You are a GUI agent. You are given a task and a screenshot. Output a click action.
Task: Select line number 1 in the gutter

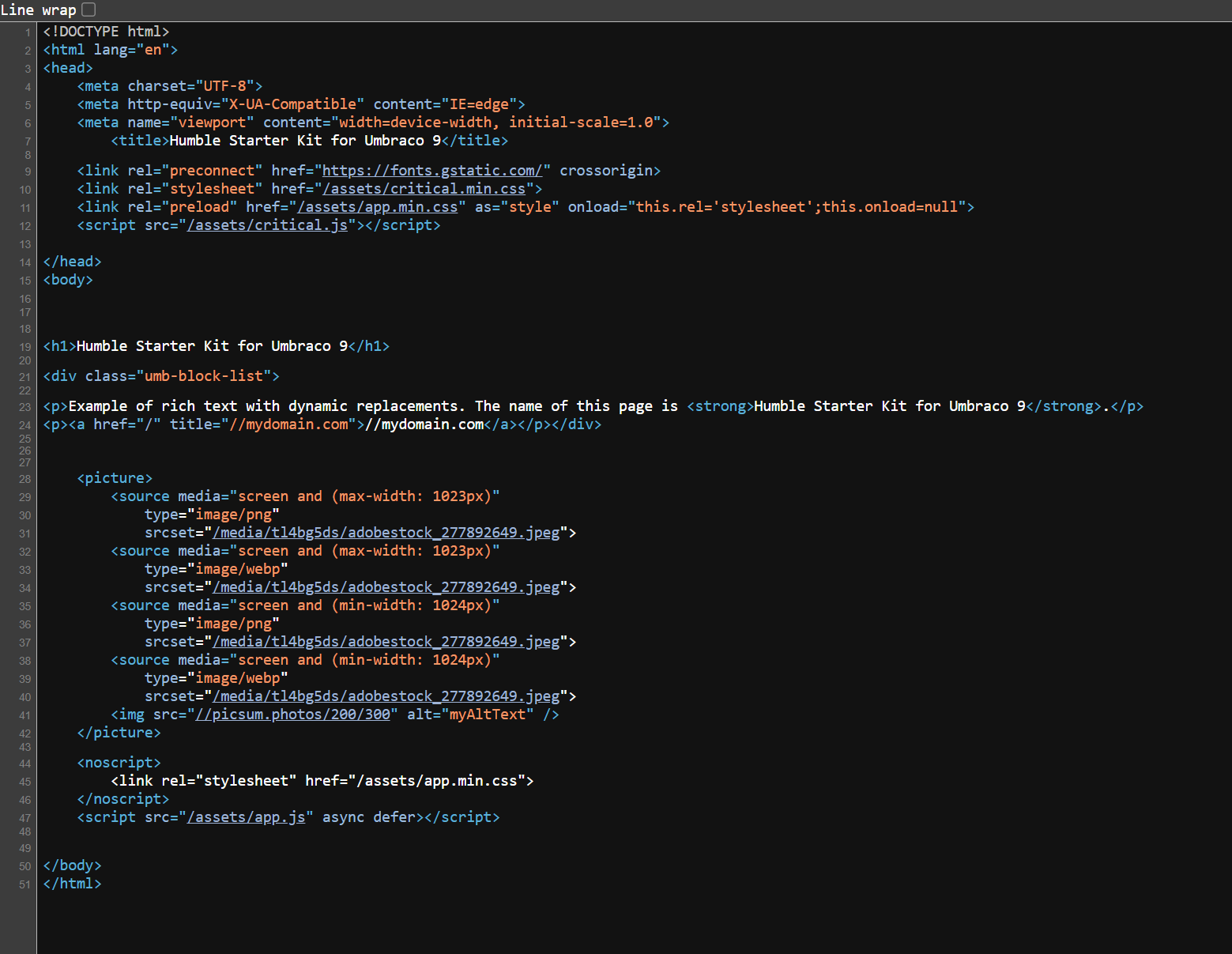[27, 32]
